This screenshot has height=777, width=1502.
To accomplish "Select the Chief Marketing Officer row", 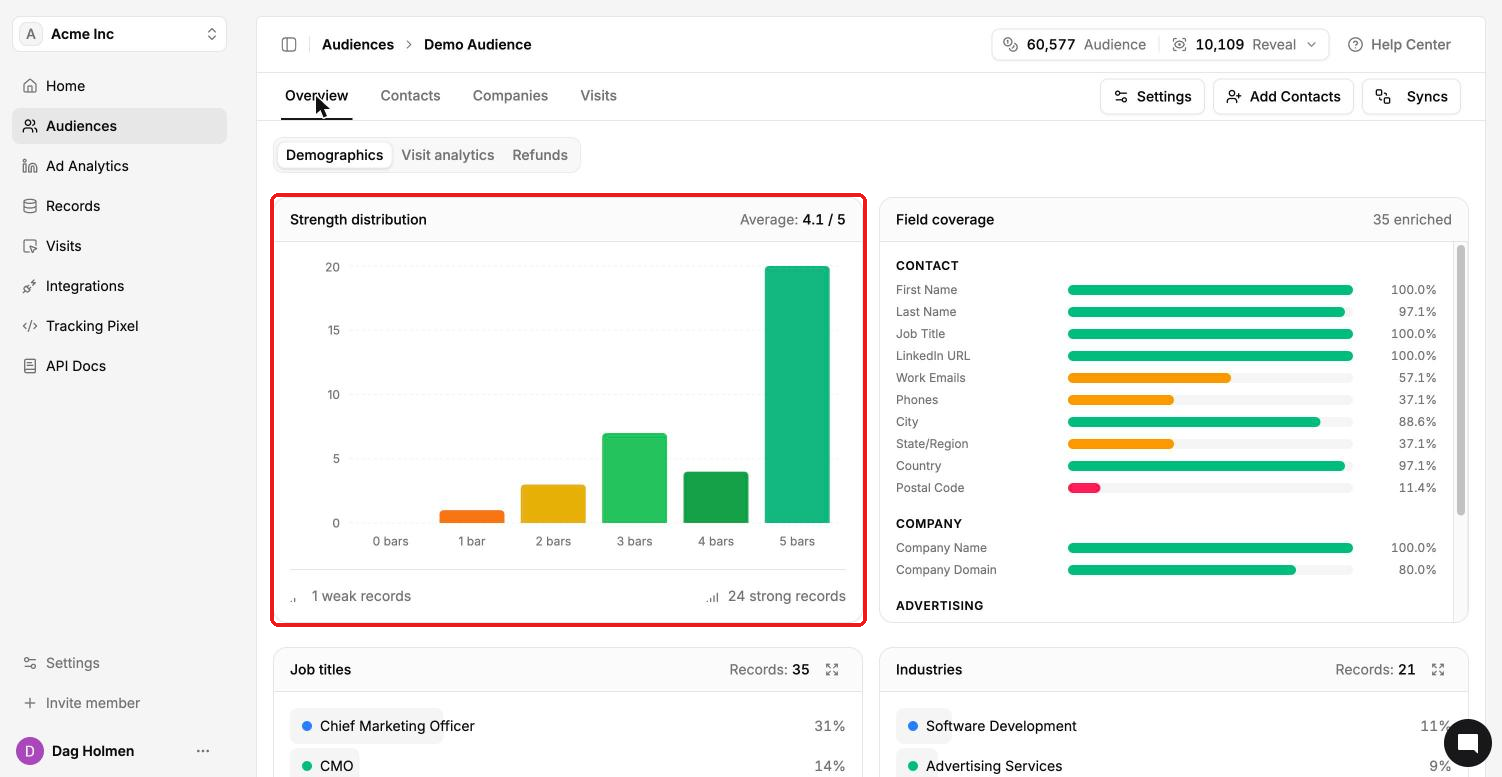I will click(x=568, y=726).
